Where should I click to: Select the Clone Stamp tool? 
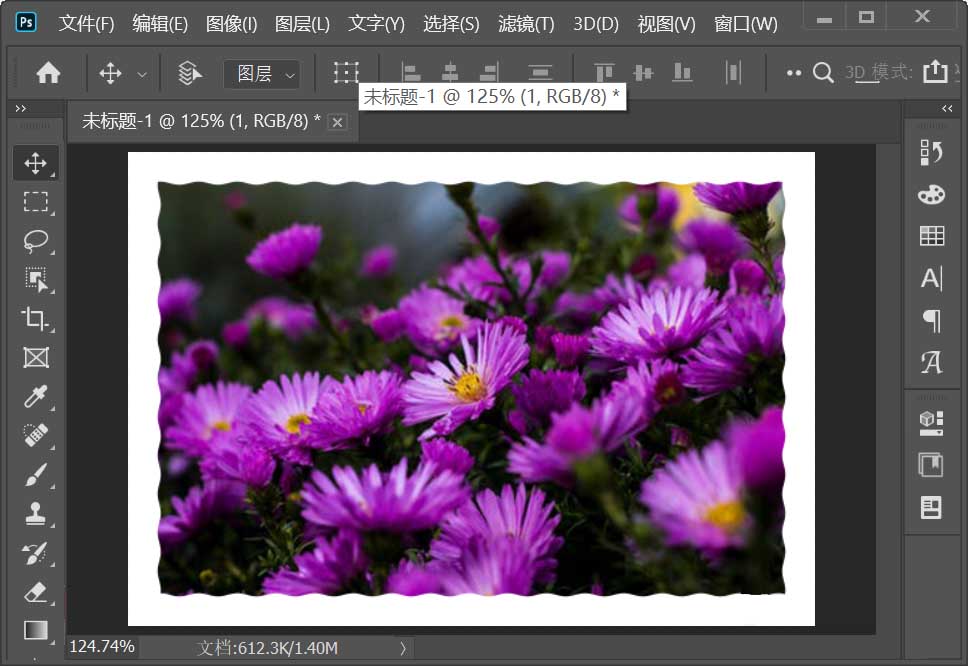point(36,513)
